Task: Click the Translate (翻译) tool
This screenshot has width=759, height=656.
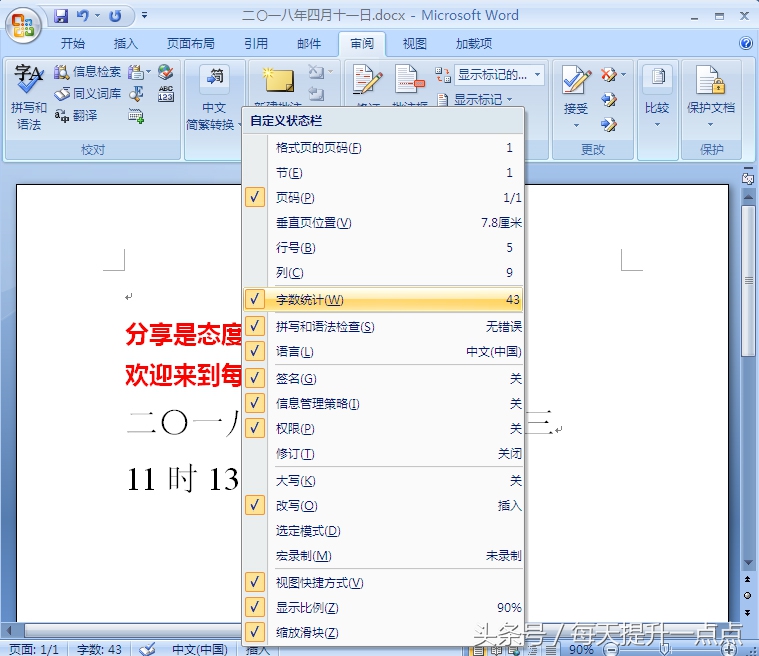Action: pyautogui.click(x=76, y=115)
